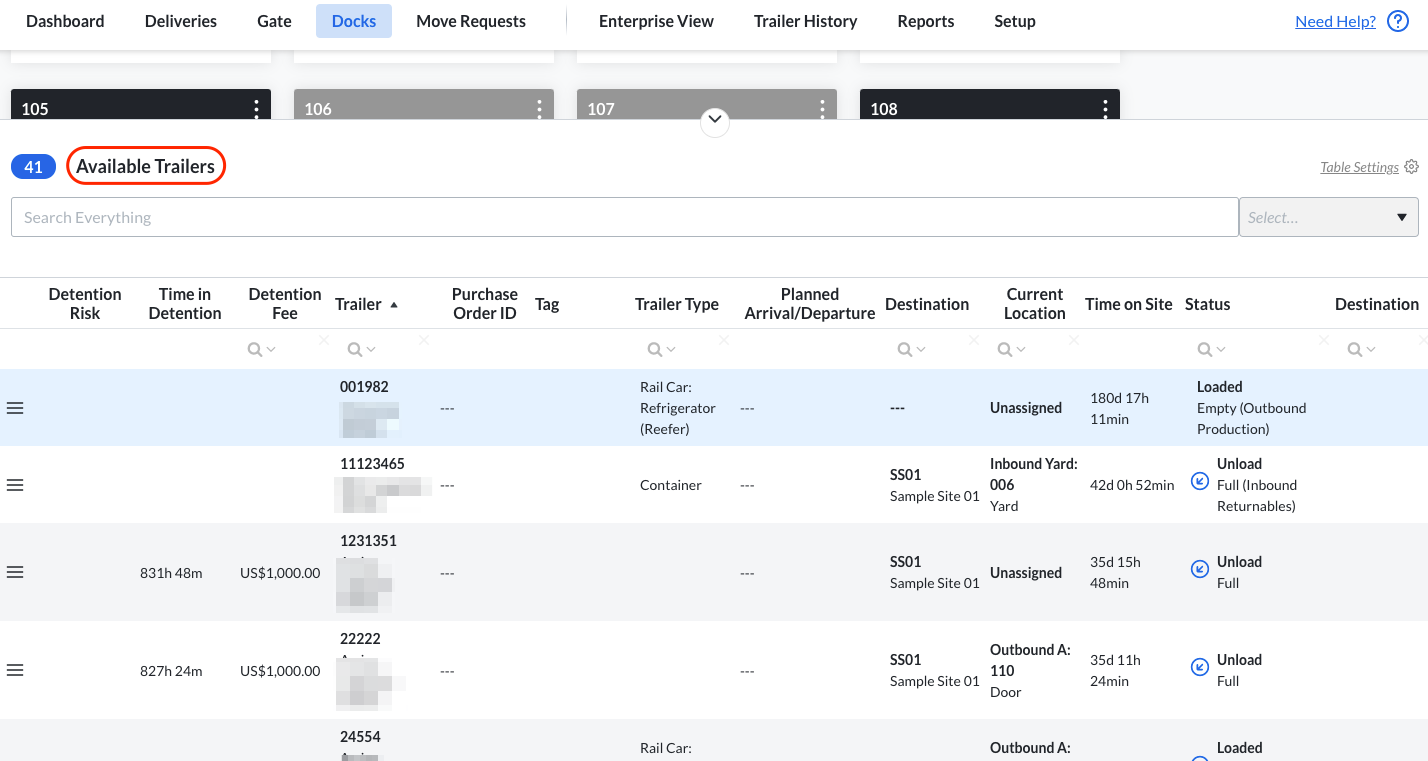Open dock 108 three-dot menu

pos(1105,109)
